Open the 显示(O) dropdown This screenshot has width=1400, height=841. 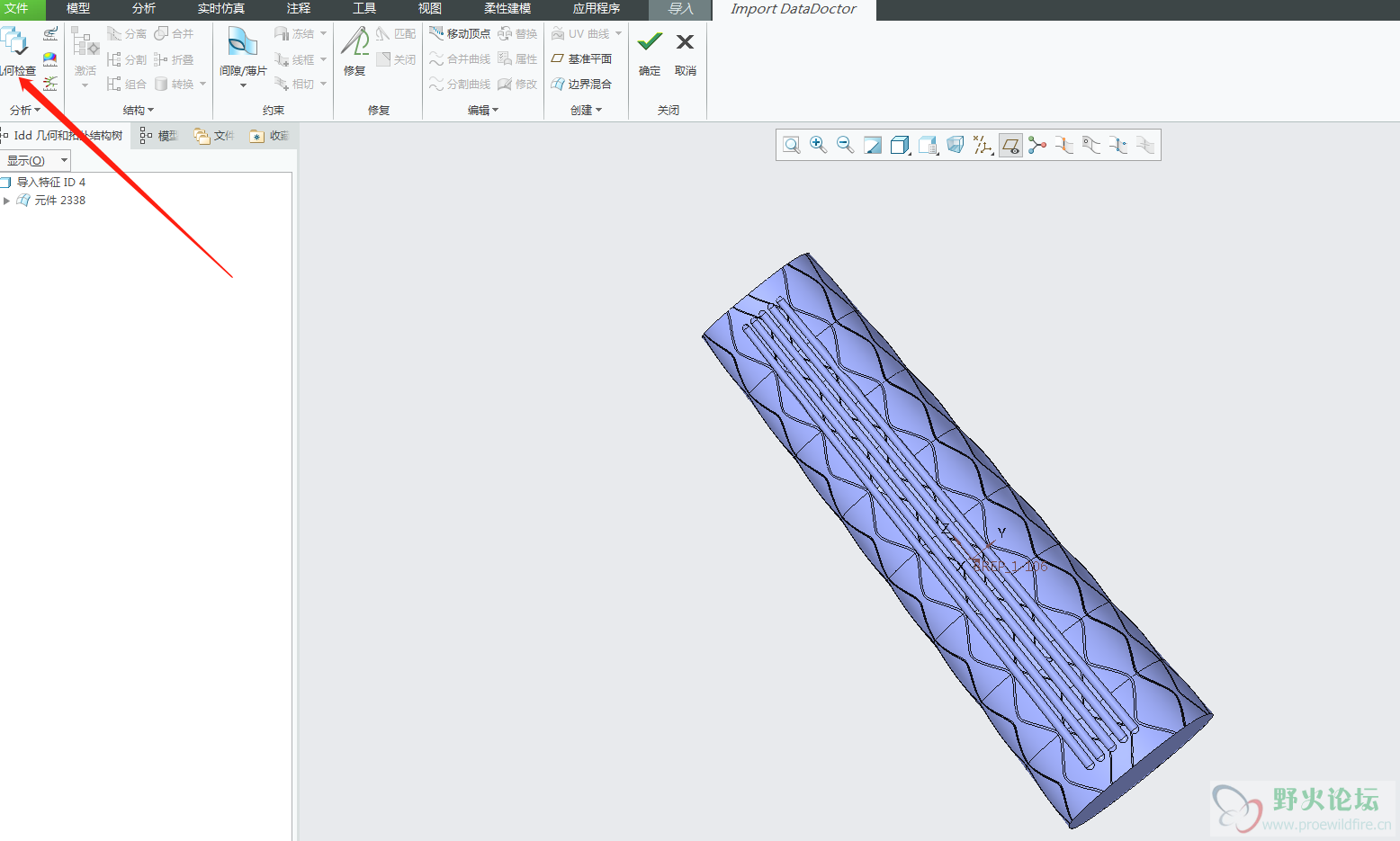point(34,160)
